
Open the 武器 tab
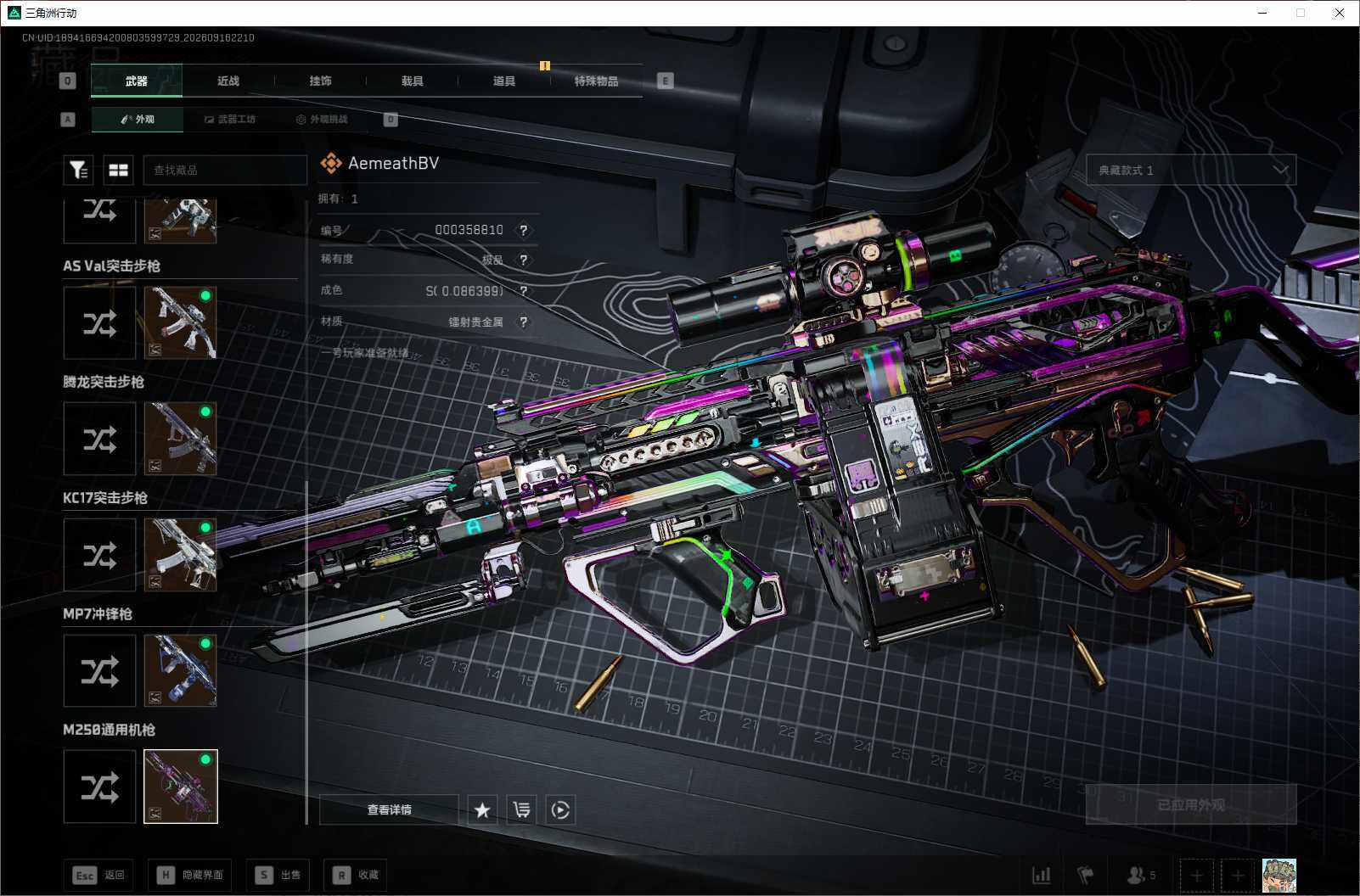137,81
